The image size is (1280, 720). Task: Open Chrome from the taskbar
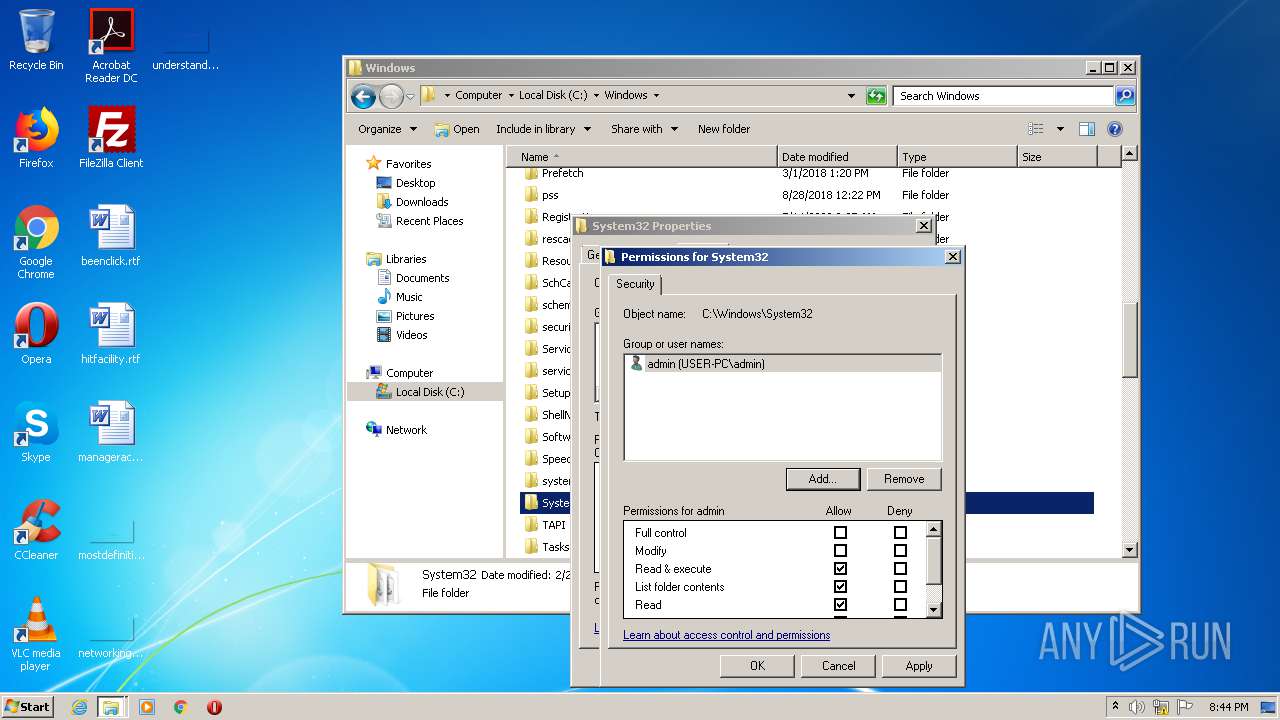[x=180, y=707]
